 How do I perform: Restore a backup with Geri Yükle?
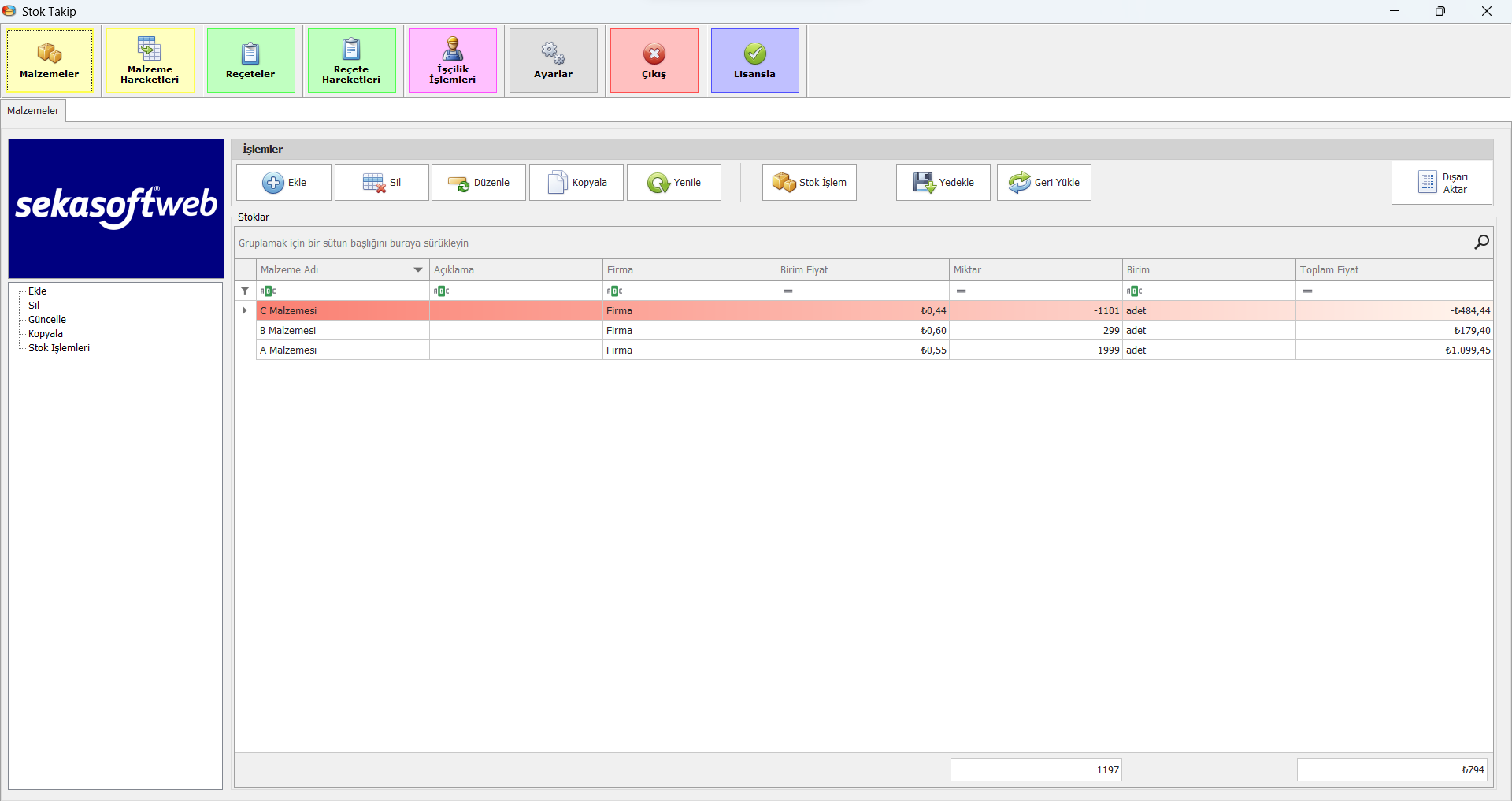click(x=1043, y=183)
